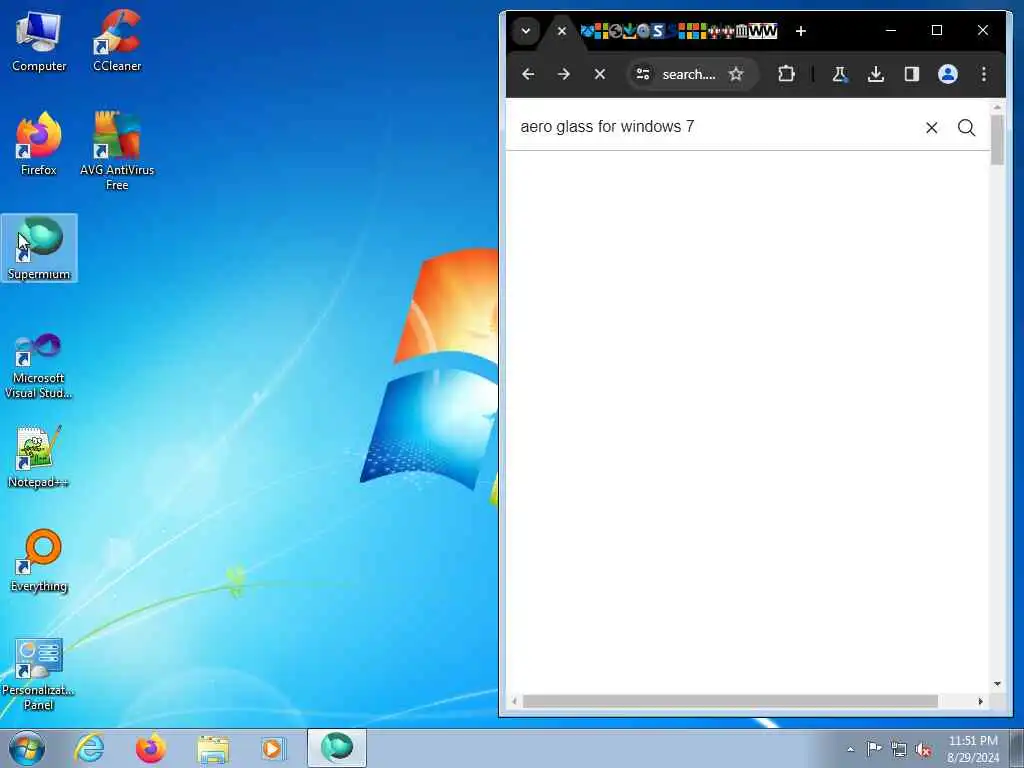Open the network tray icon
The height and width of the screenshot is (768, 1024).
(899, 749)
